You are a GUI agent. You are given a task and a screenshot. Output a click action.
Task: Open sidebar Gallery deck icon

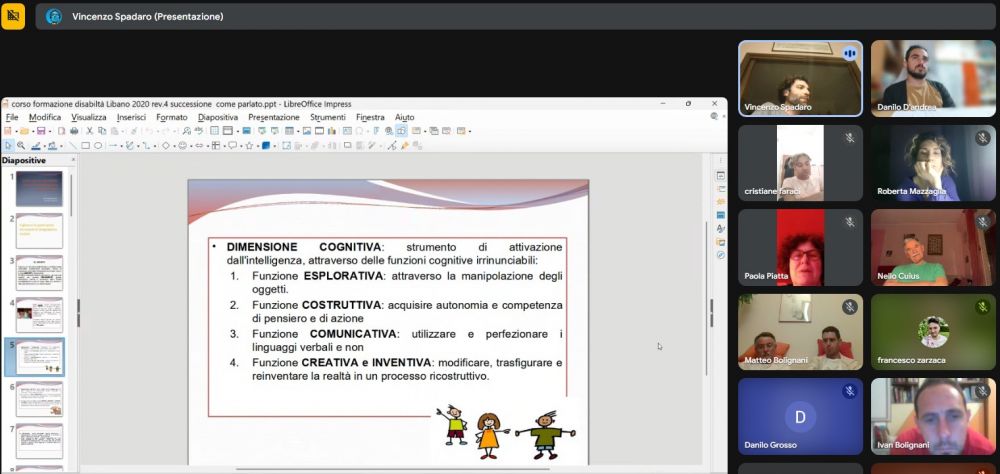(x=721, y=242)
